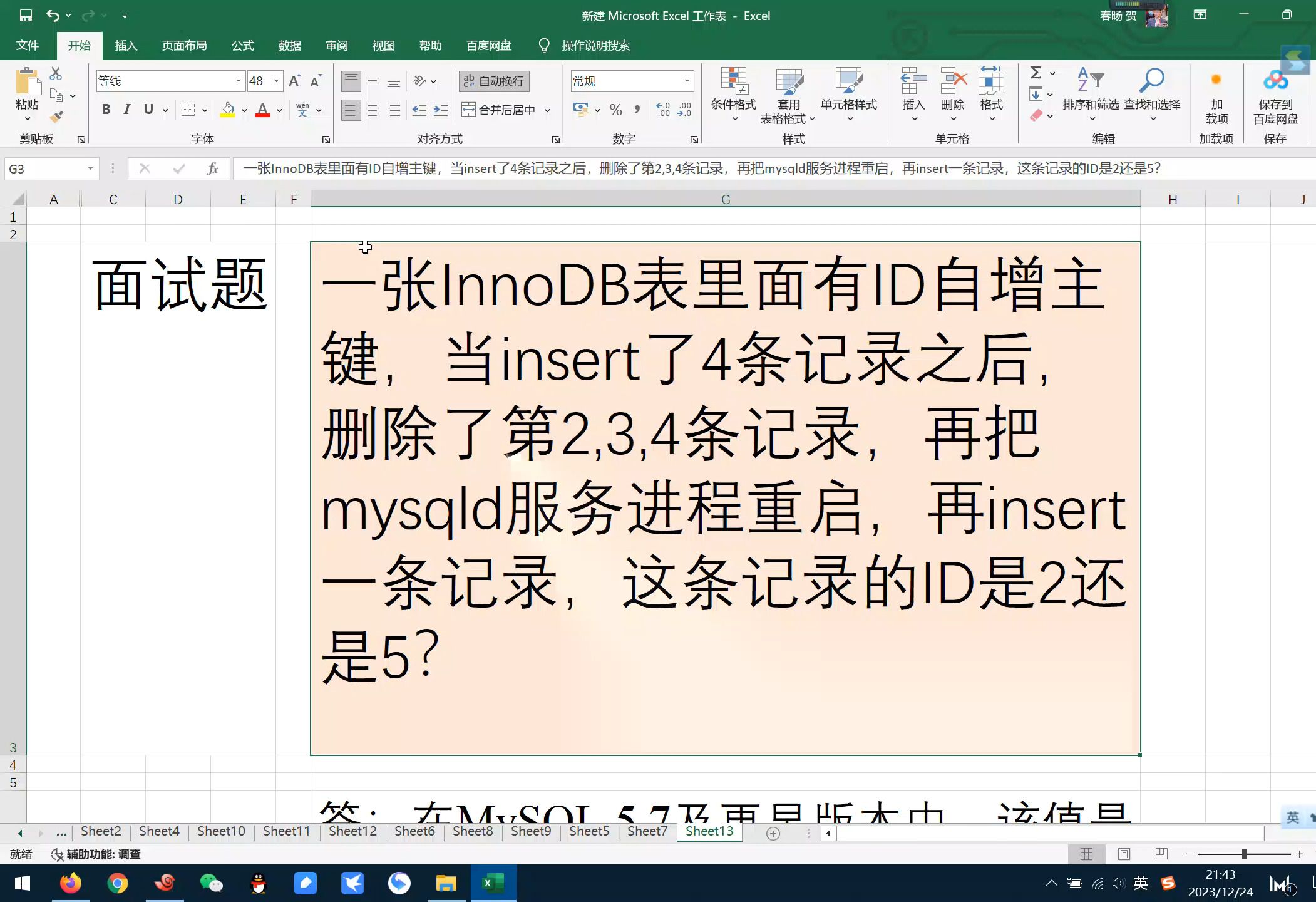Open Conditional Formatting (条件格式)
1316x902 pixels.
coord(734,94)
